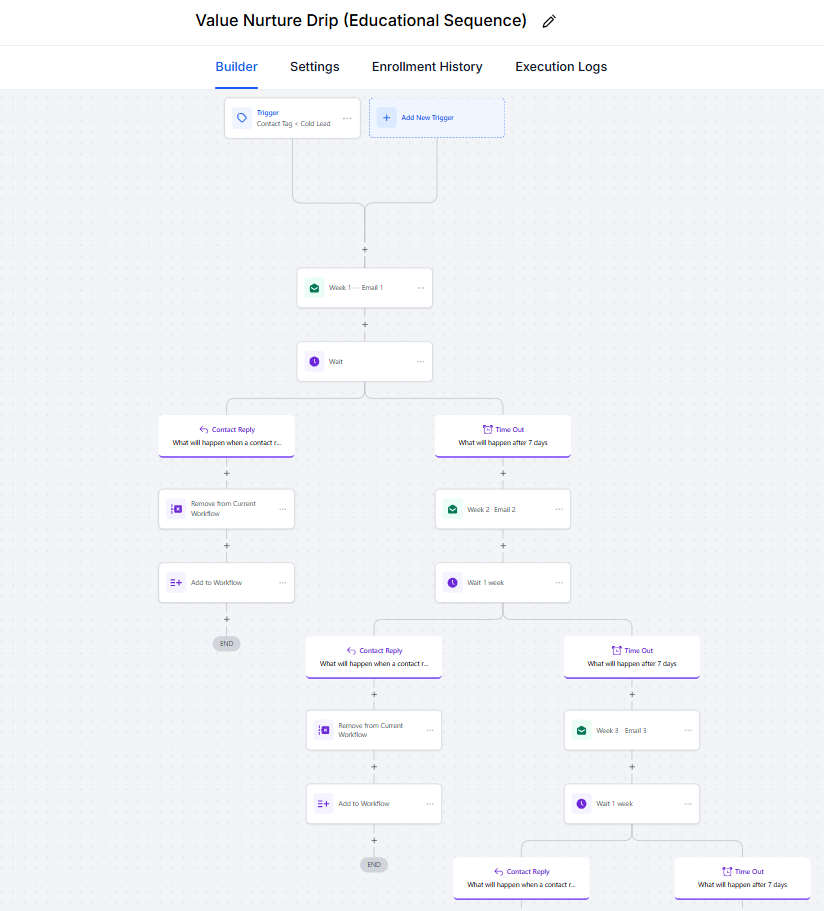824x911 pixels.
Task: Click the first Add to Workflow icon
Action: 176,582
